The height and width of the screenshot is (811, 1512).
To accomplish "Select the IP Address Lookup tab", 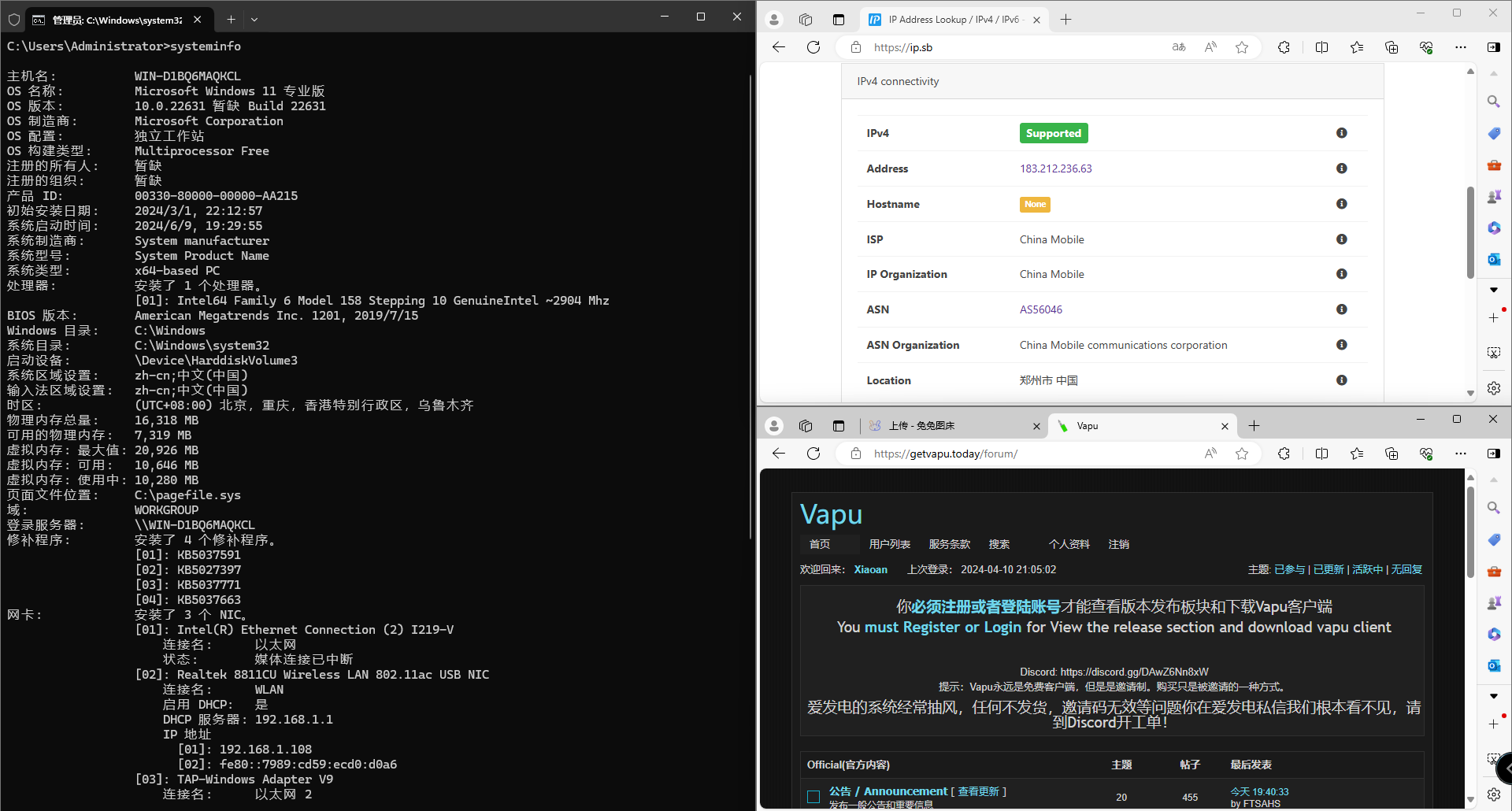I will point(954,20).
